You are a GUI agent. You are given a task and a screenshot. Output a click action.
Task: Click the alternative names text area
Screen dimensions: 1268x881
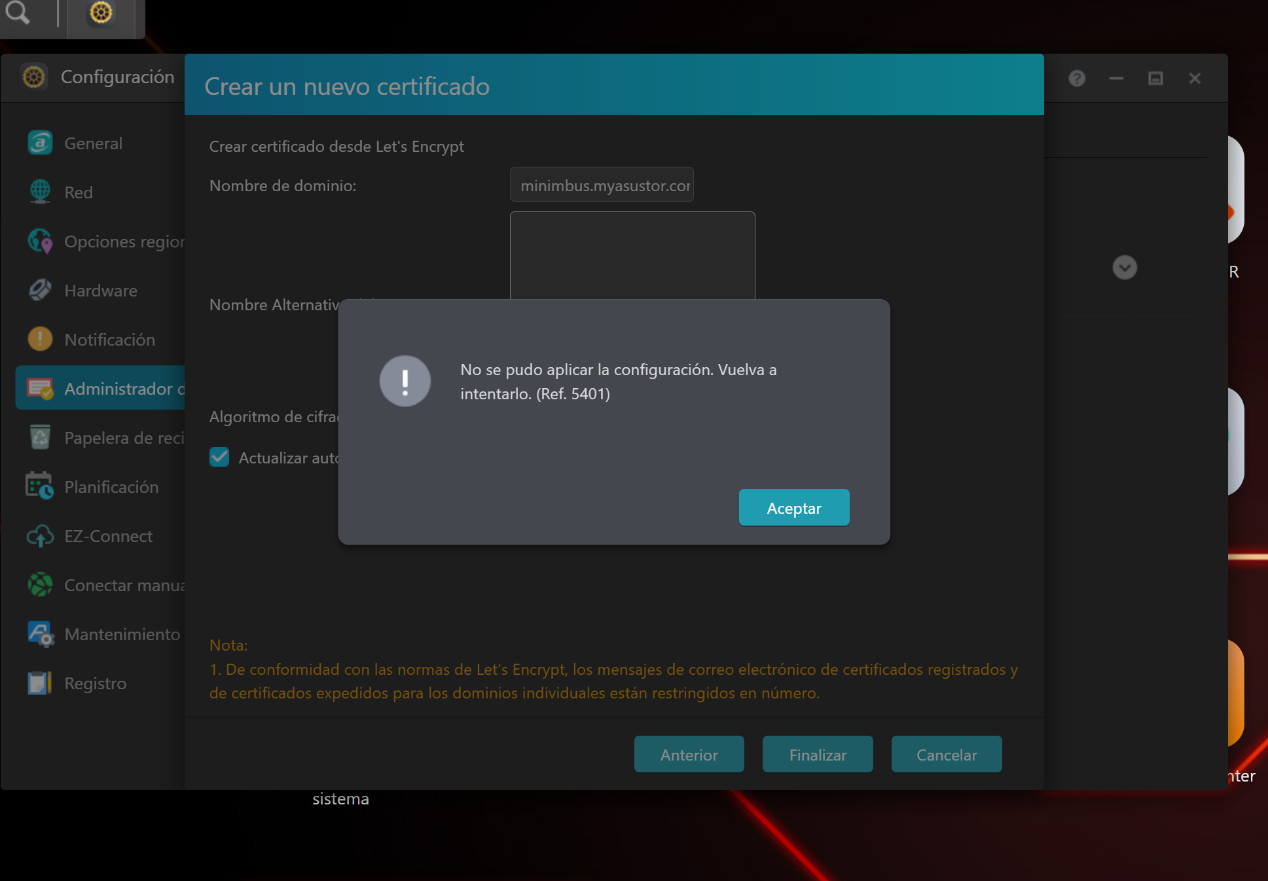632,254
